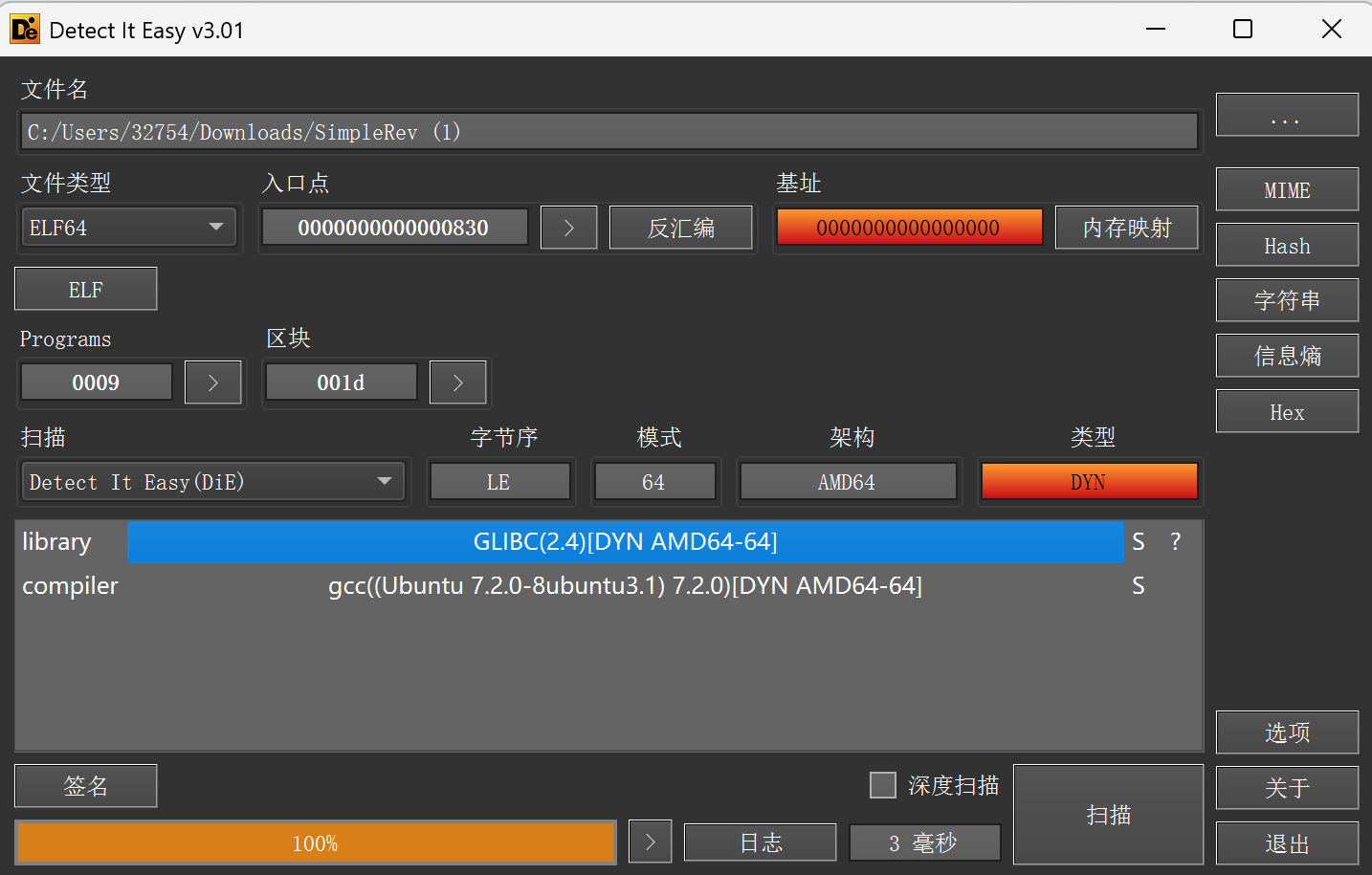The image size is (1372, 875).
Task: Click the 100% progress bar
Action: [316, 842]
